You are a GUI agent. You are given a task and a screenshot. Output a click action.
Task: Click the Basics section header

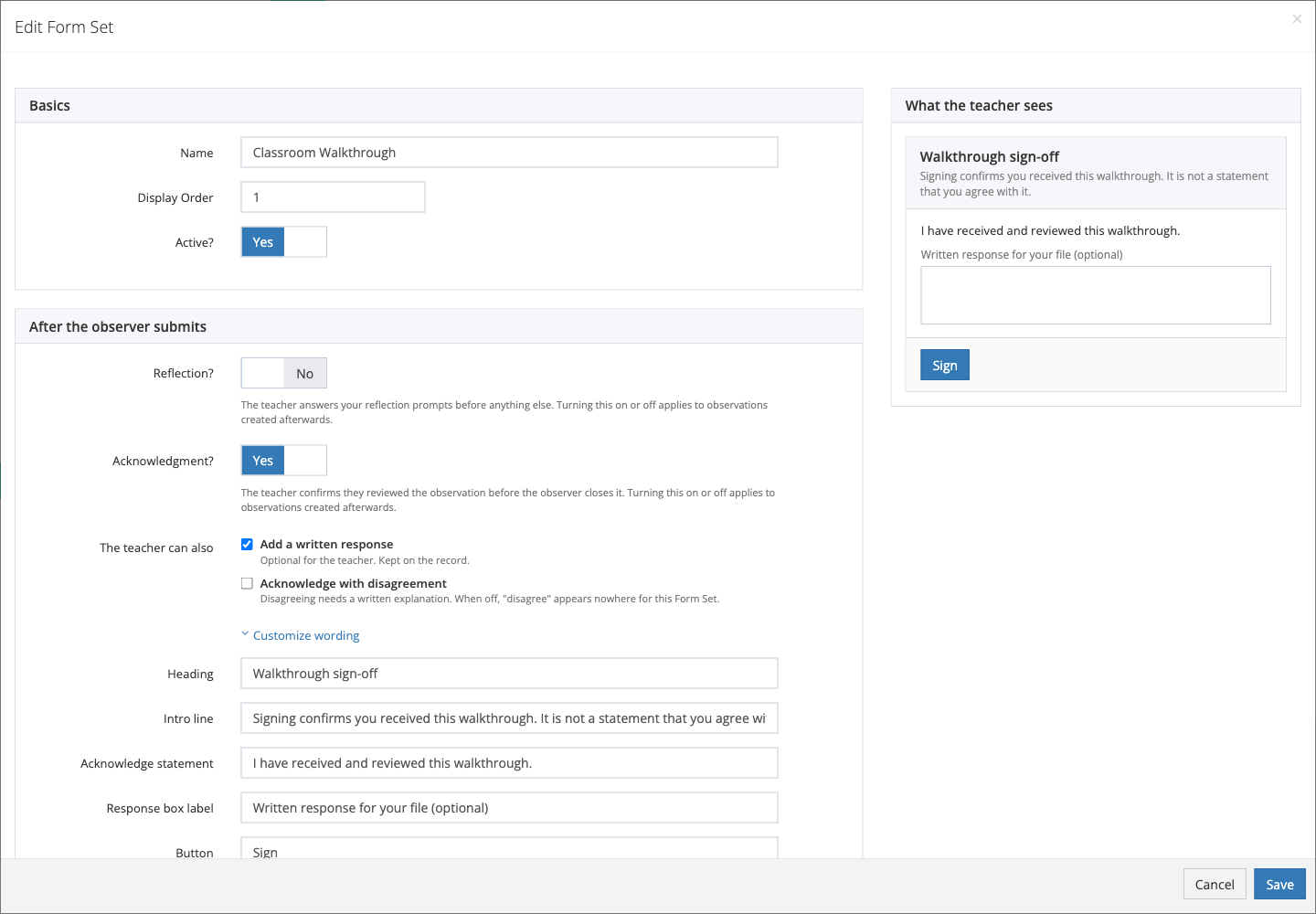439,106
